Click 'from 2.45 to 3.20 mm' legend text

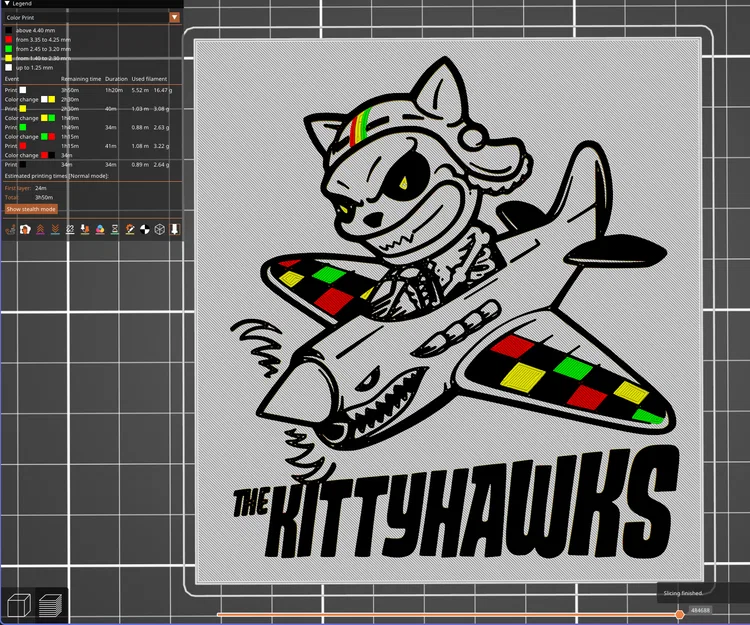(43, 49)
